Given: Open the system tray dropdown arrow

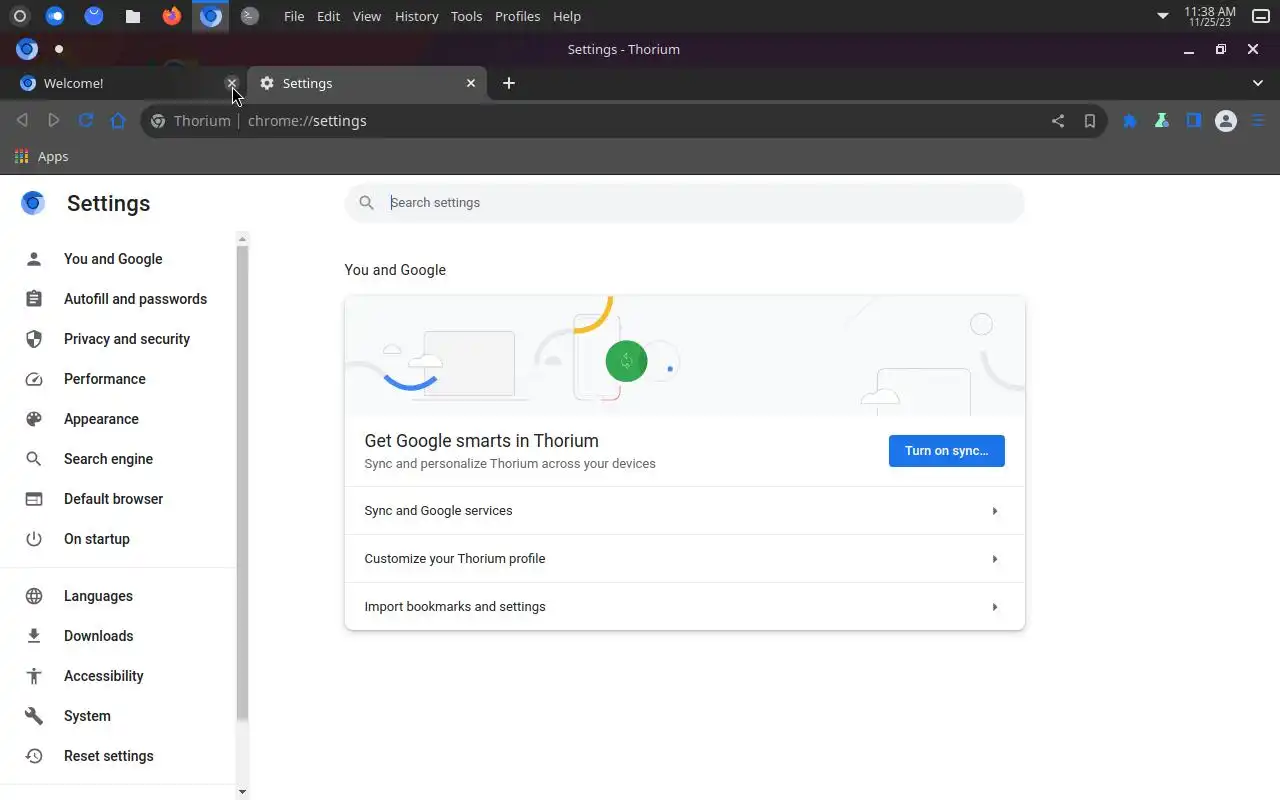Looking at the screenshot, I should point(1163,16).
